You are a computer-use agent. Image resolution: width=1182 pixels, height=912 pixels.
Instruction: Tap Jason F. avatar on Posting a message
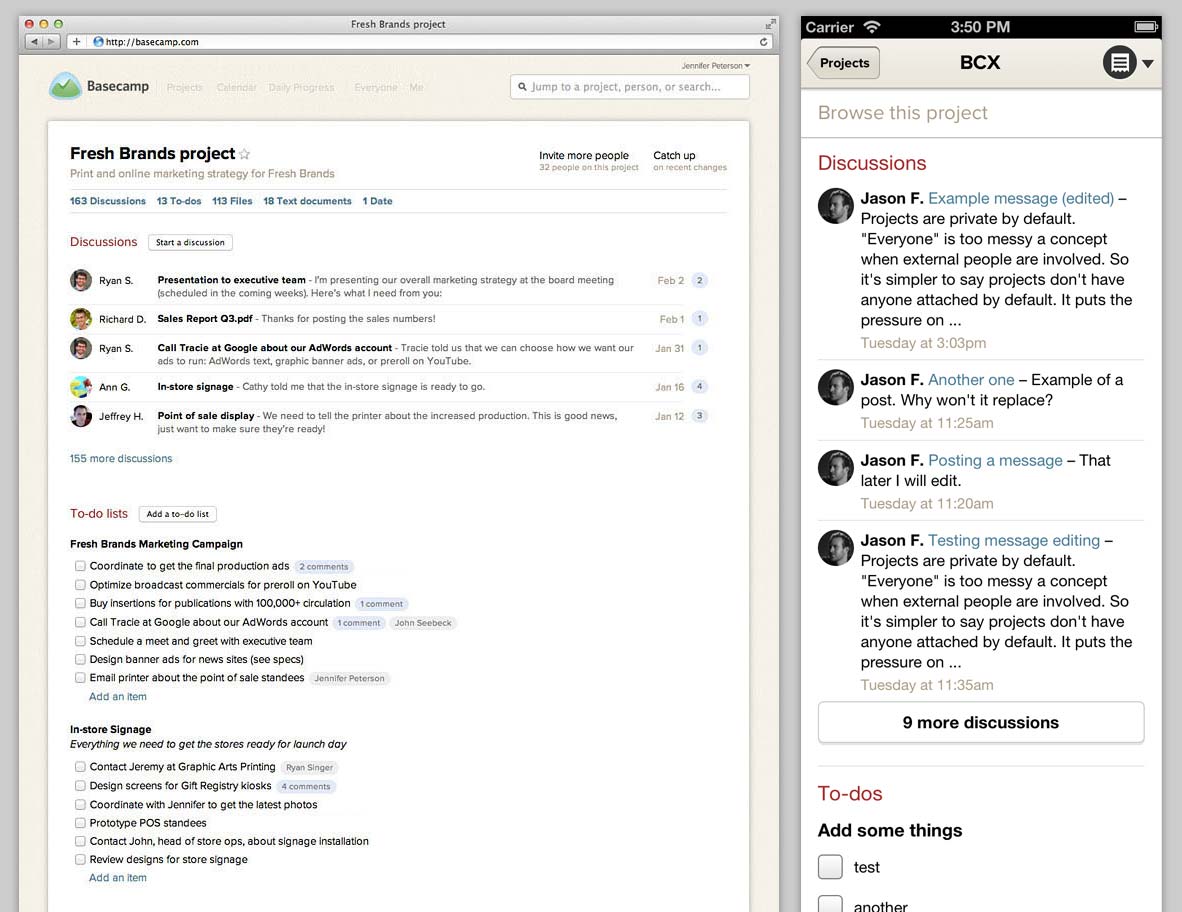(836, 468)
